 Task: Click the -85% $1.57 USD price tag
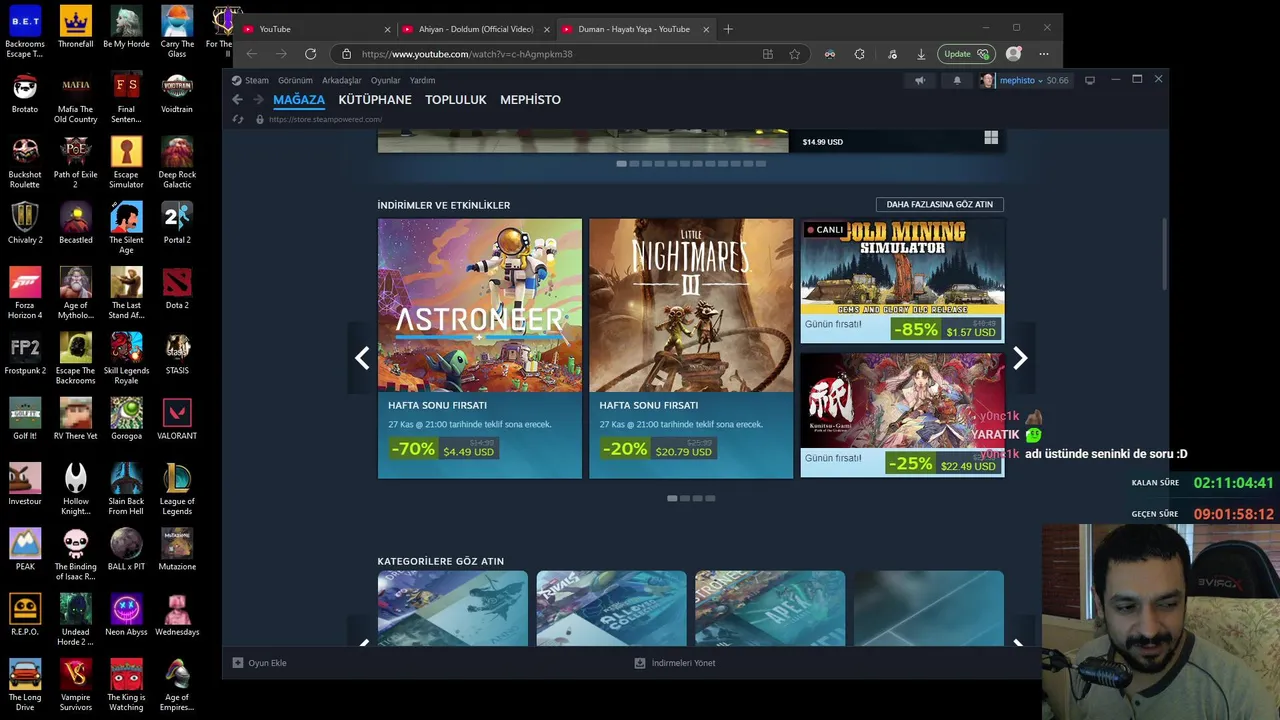pos(945,330)
